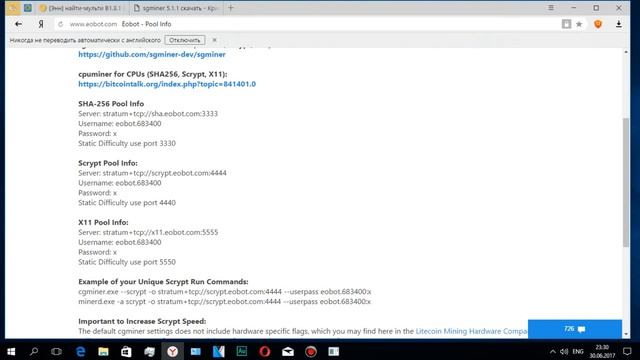Image resolution: width=640 pixels, height=360 pixels.
Task: Switch to the tab with yellow coin icon
Action: [x=81, y=8]
